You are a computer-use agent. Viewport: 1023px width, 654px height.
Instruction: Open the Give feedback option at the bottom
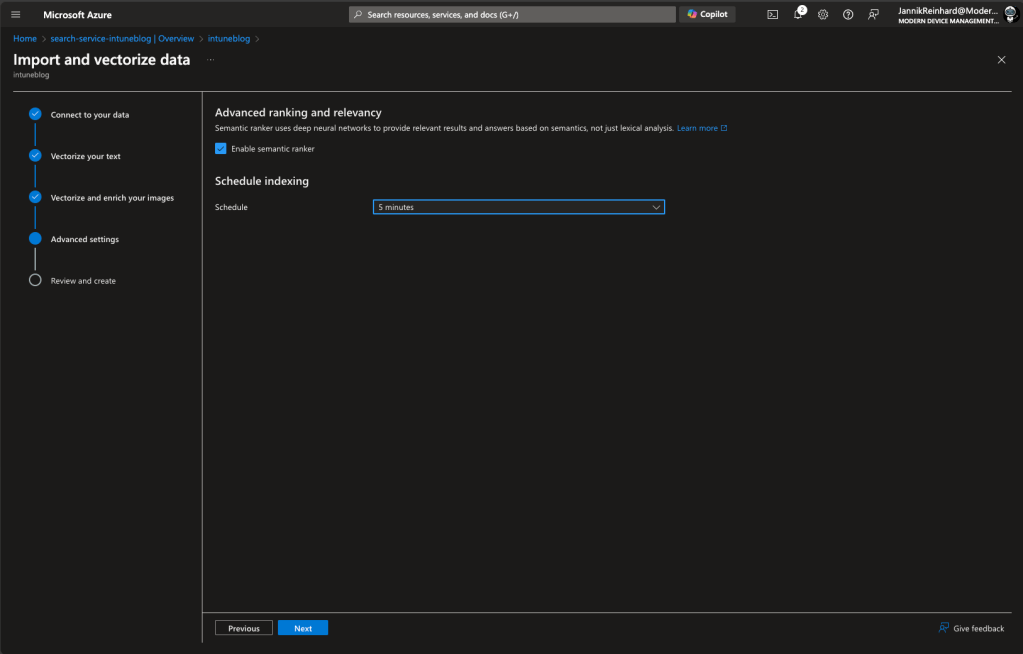click(x=971, y=627)
